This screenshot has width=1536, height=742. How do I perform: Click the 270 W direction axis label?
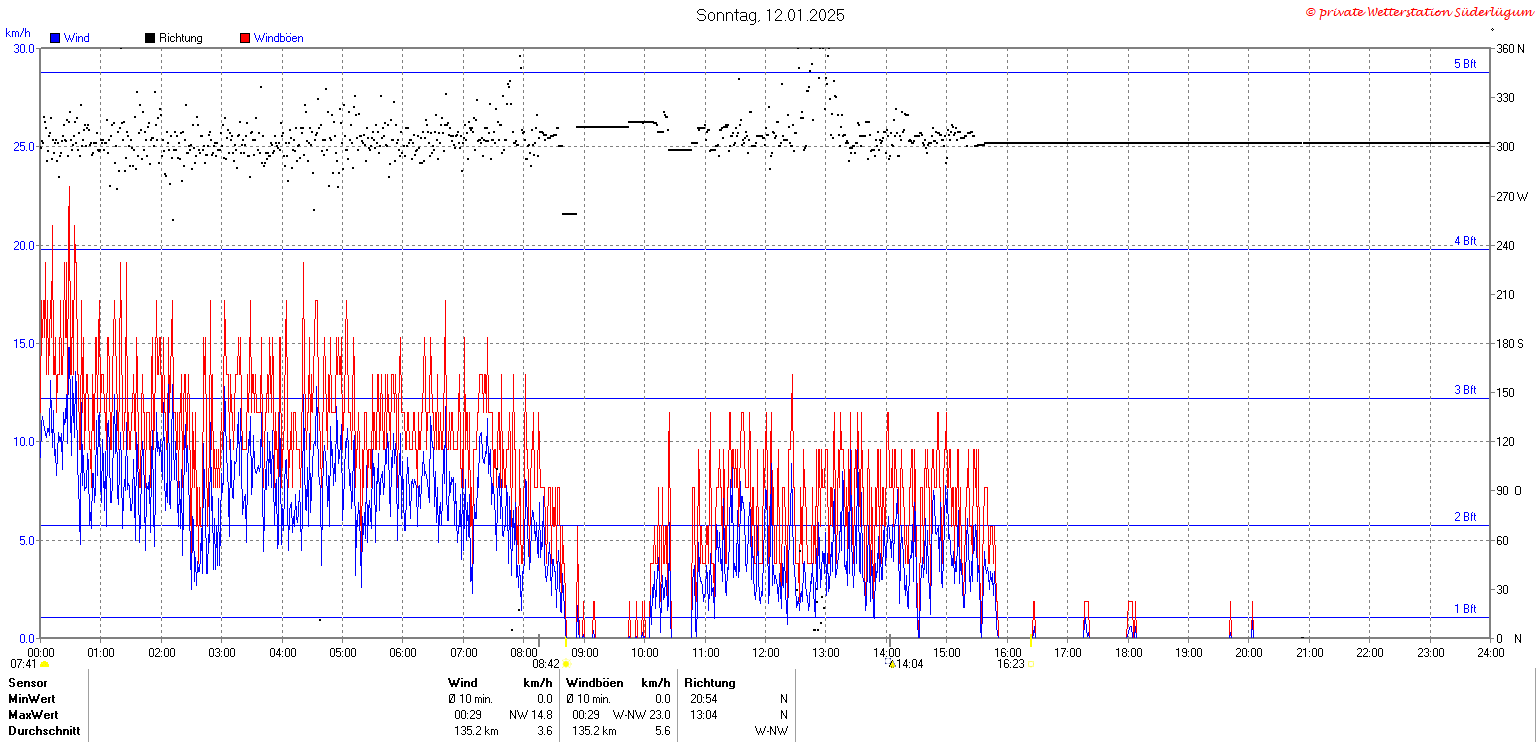(1512, 196)
